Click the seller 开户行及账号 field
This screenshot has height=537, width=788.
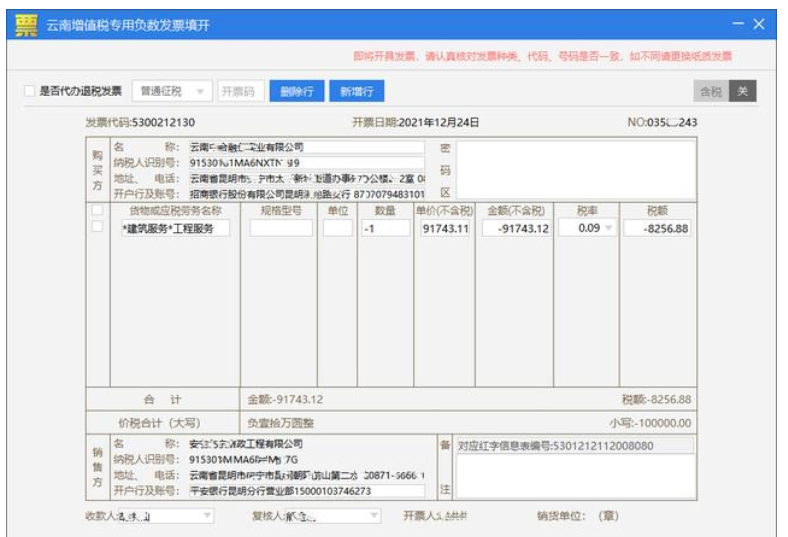click(x=307, y=491)
